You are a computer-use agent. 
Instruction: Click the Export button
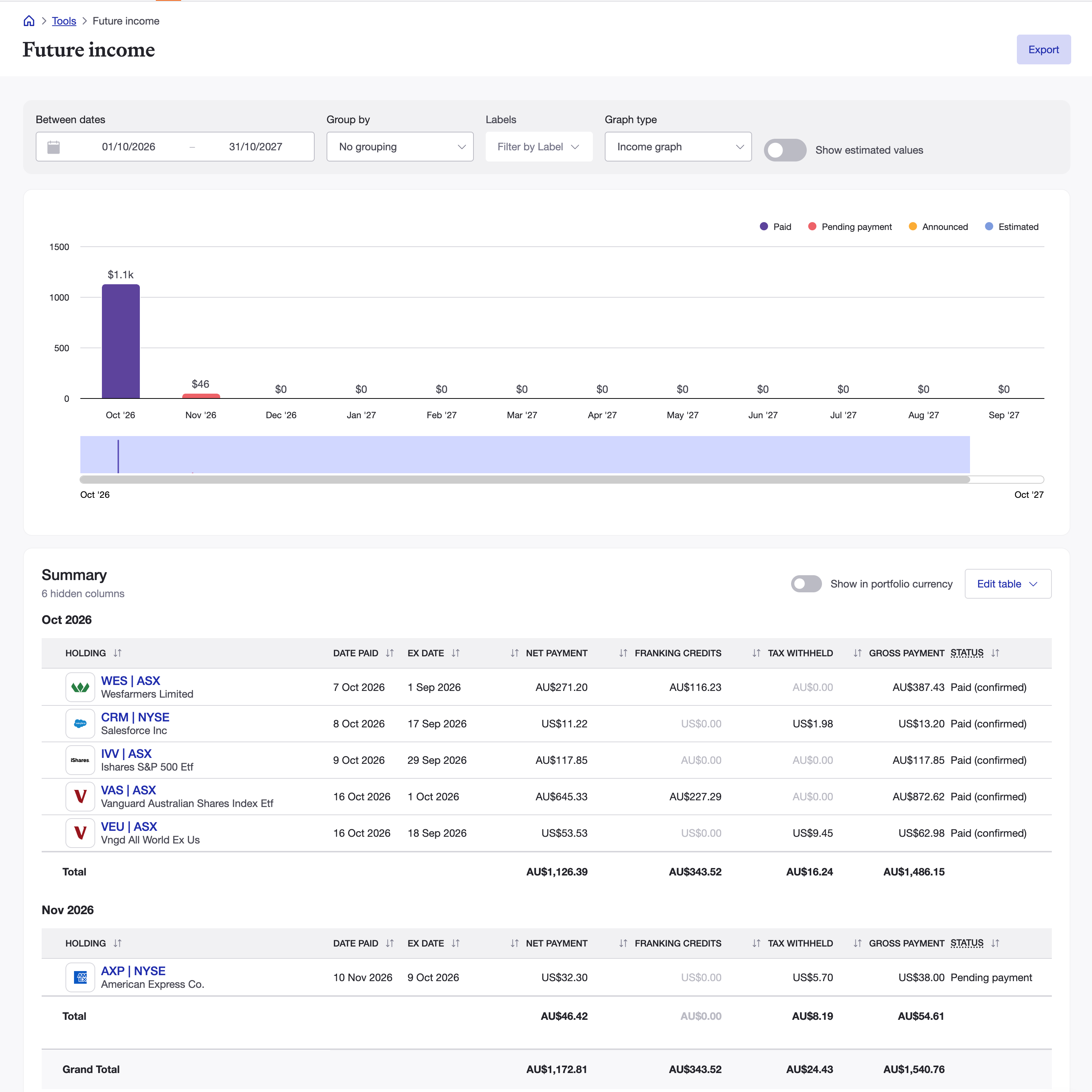[1043, 49]
